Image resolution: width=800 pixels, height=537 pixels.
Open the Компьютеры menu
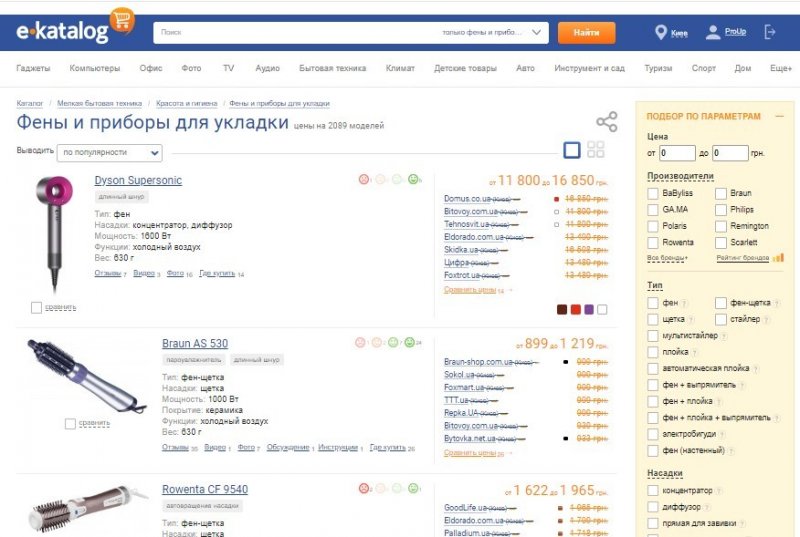point(95,68)
